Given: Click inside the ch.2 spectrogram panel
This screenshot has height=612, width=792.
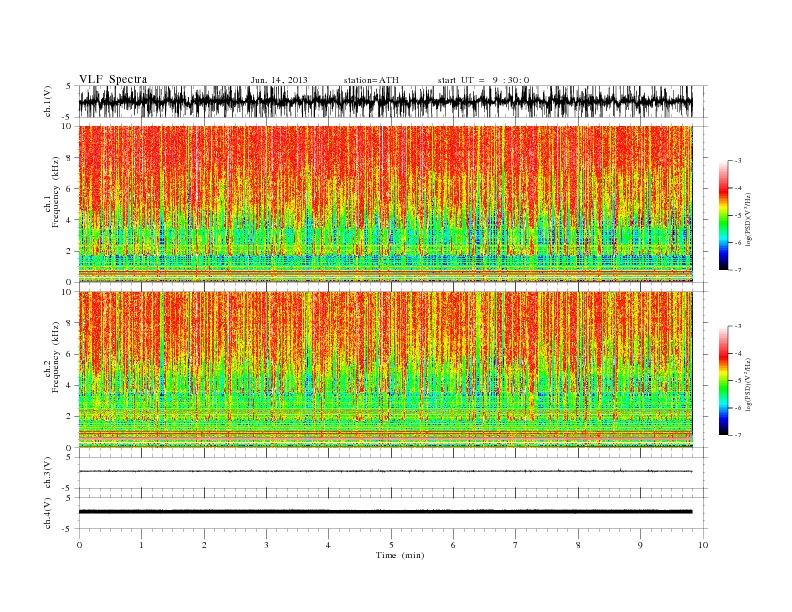Looking at the screenshot, I should (x=385, y=370).
